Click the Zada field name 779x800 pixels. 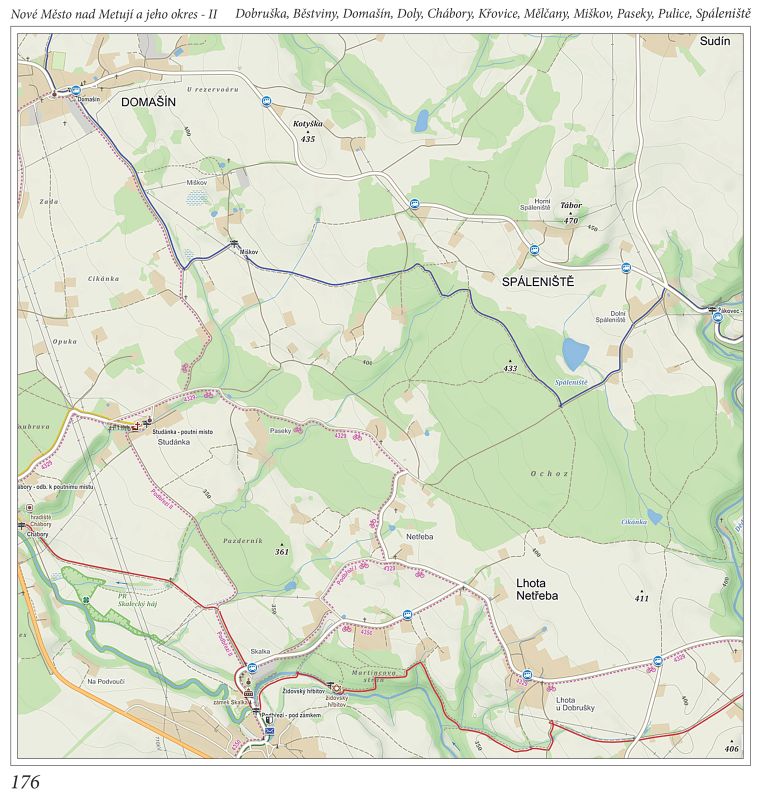coord(49,202)
